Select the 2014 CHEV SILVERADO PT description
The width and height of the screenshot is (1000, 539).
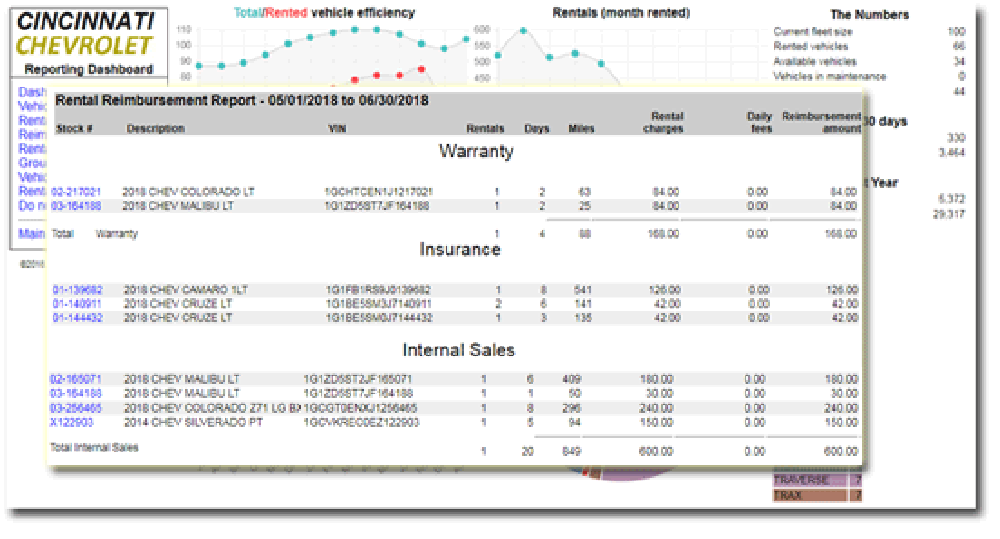[193, 422]
